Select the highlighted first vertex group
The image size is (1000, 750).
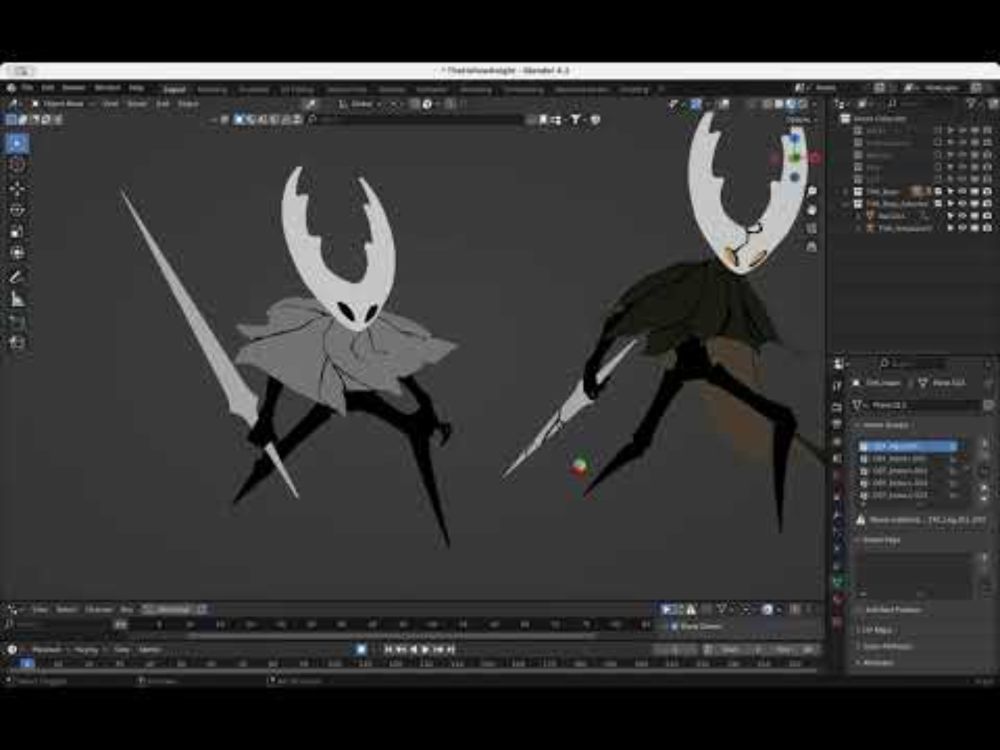911,446
